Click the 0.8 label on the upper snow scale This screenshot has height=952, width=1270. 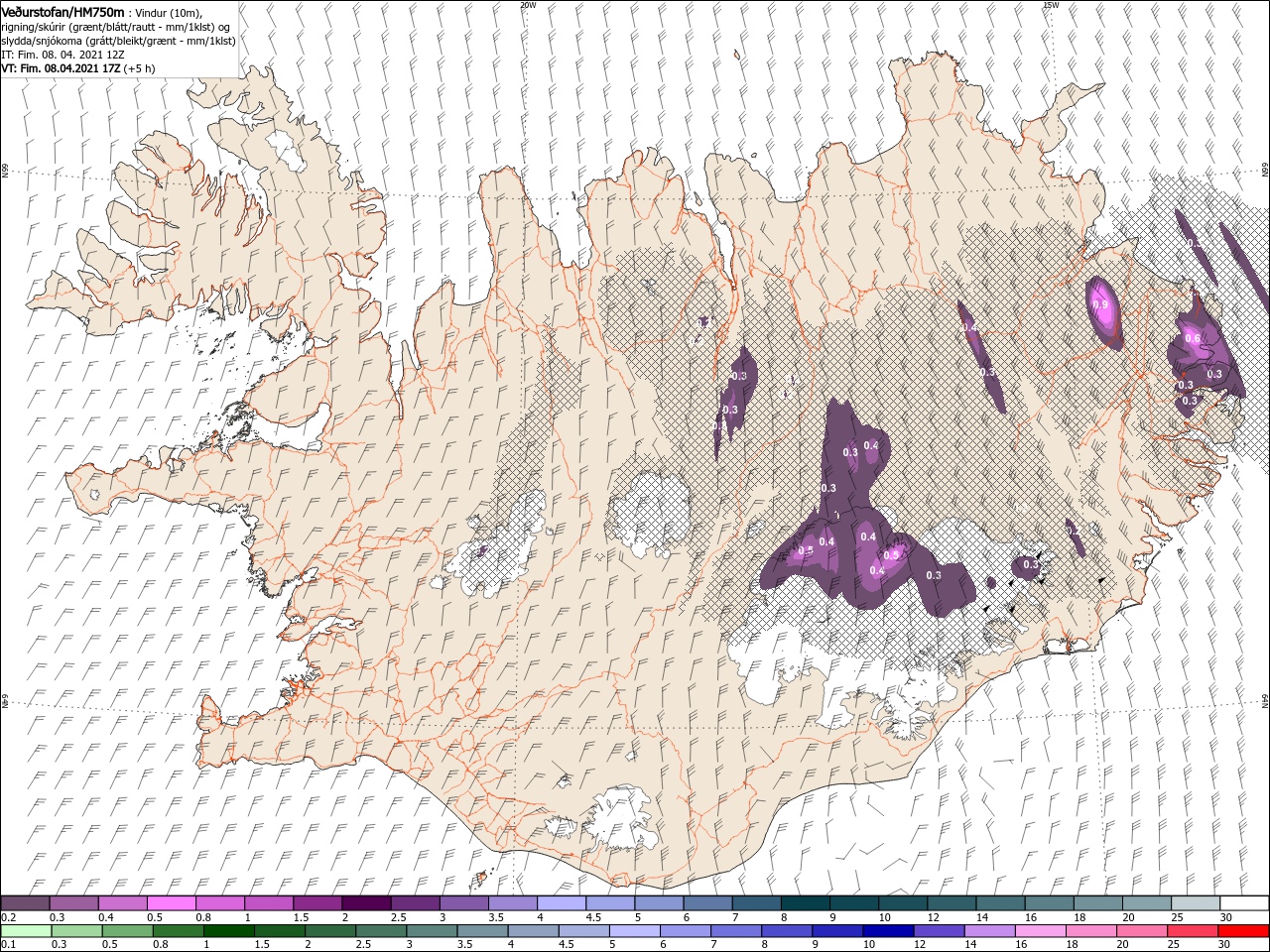pyautogui.click(x=202, y=917)
